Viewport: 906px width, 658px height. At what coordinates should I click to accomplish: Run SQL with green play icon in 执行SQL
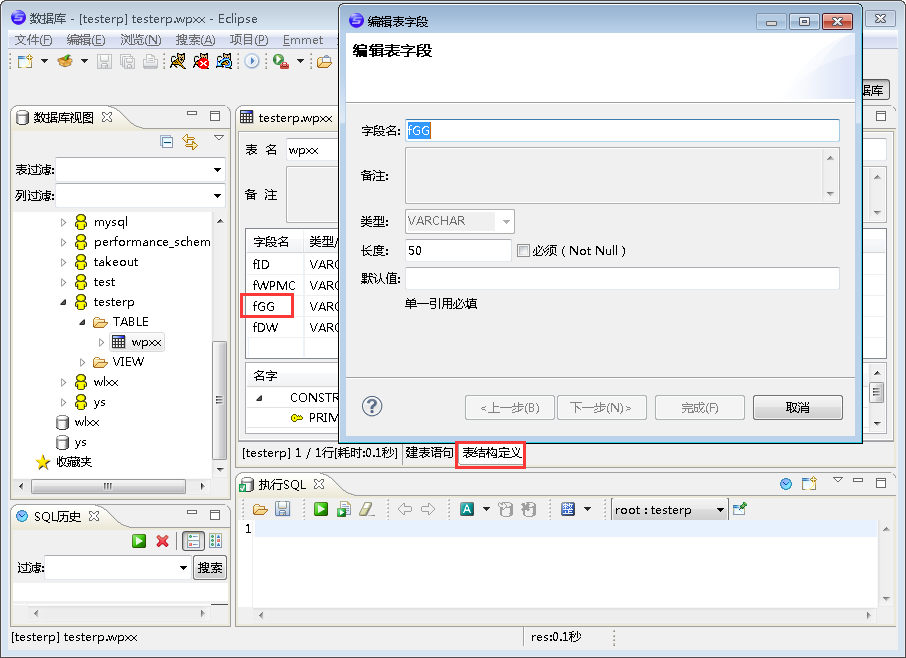(321, 509)
